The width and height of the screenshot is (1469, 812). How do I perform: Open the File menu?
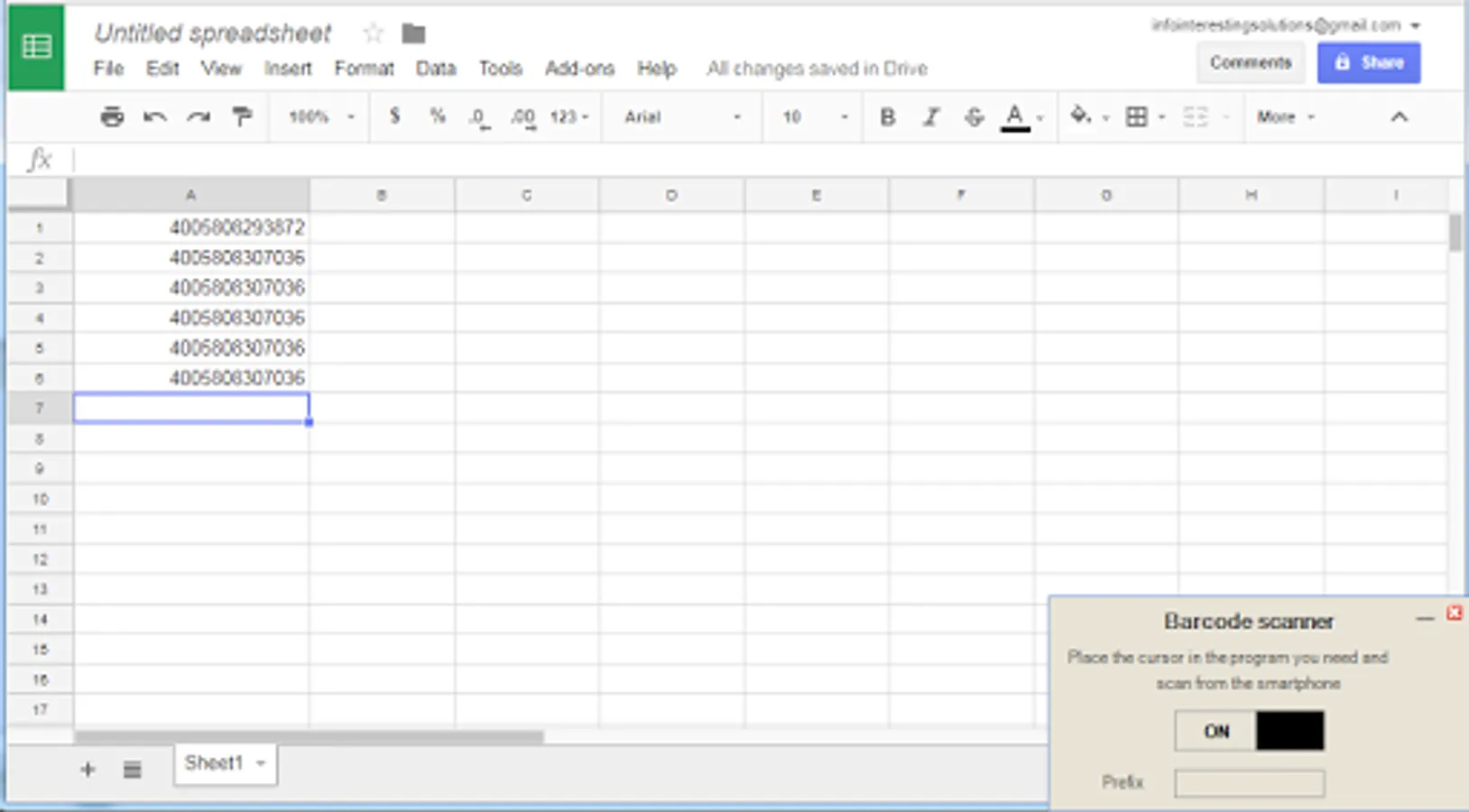pyautogui.click(x=108, y=69)
